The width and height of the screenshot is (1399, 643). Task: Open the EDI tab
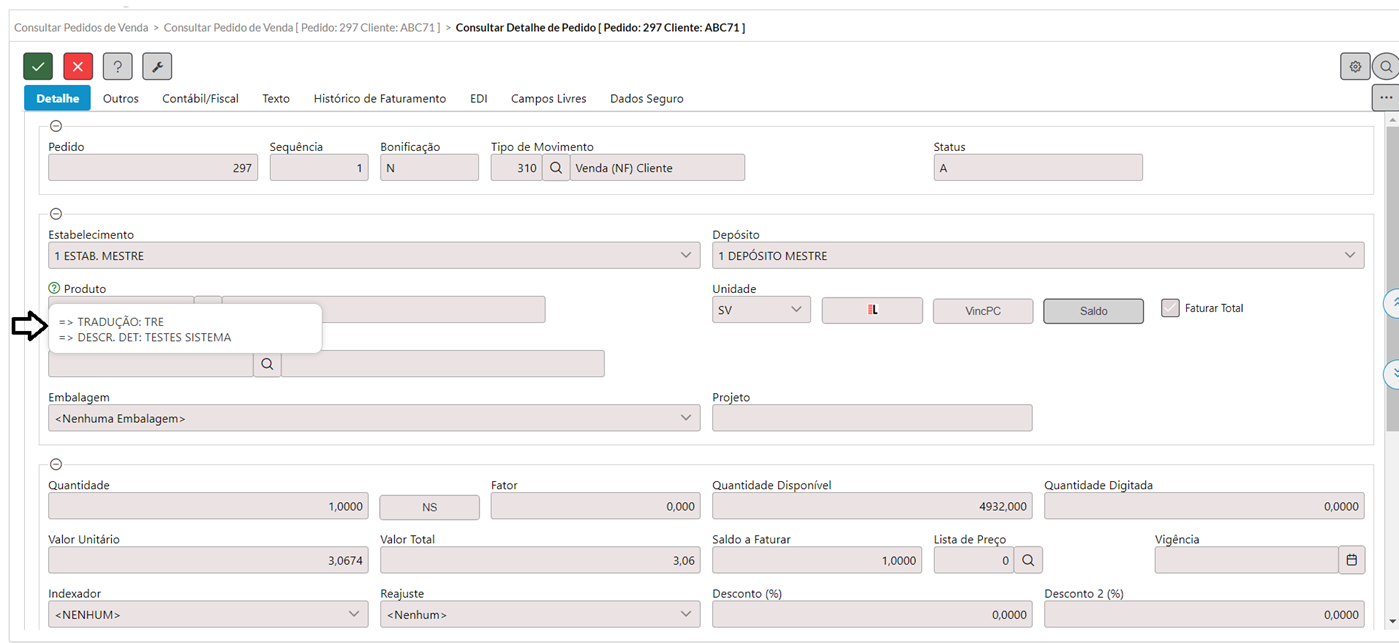(x=479, y=98)
